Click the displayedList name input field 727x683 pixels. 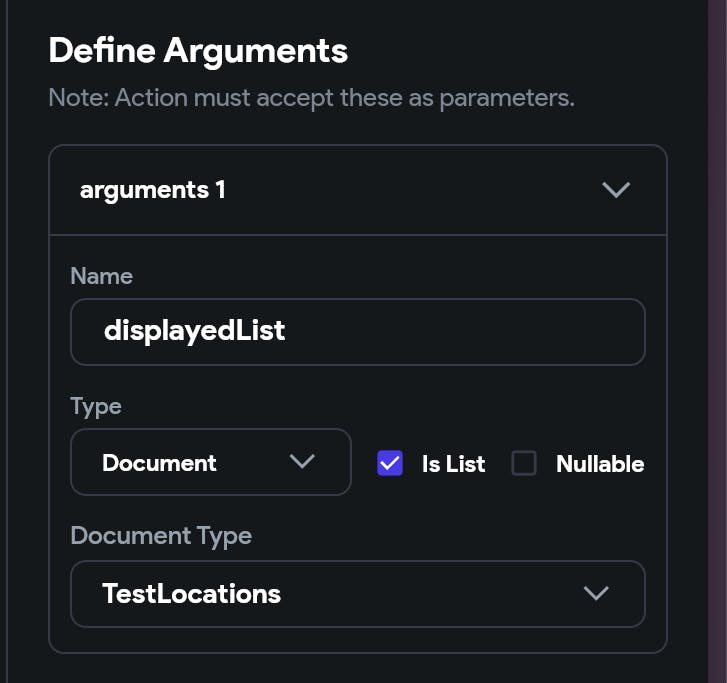[357, 331]
